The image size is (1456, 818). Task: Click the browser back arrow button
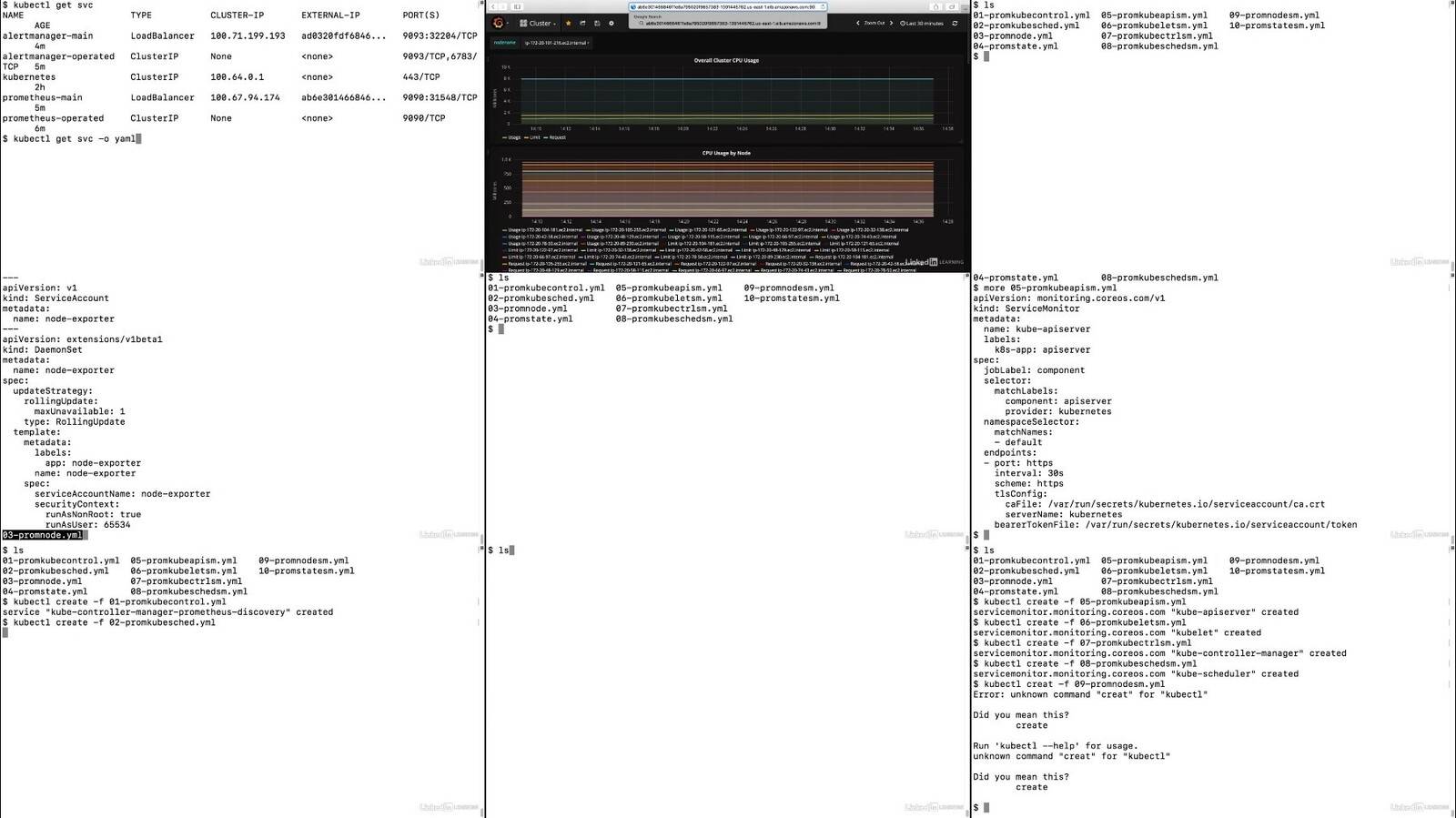(x=493, y=6)
